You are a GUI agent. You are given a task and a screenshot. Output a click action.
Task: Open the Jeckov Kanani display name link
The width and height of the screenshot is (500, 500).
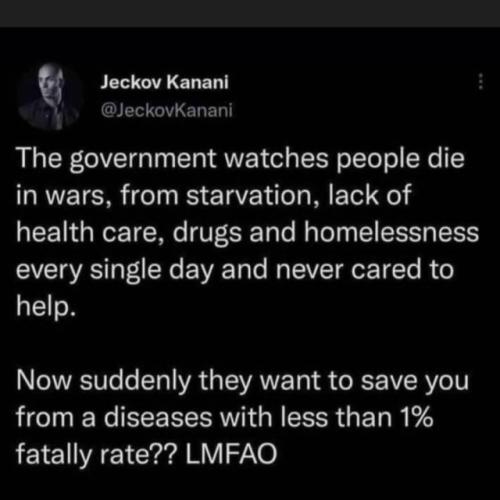pos(165,82)
